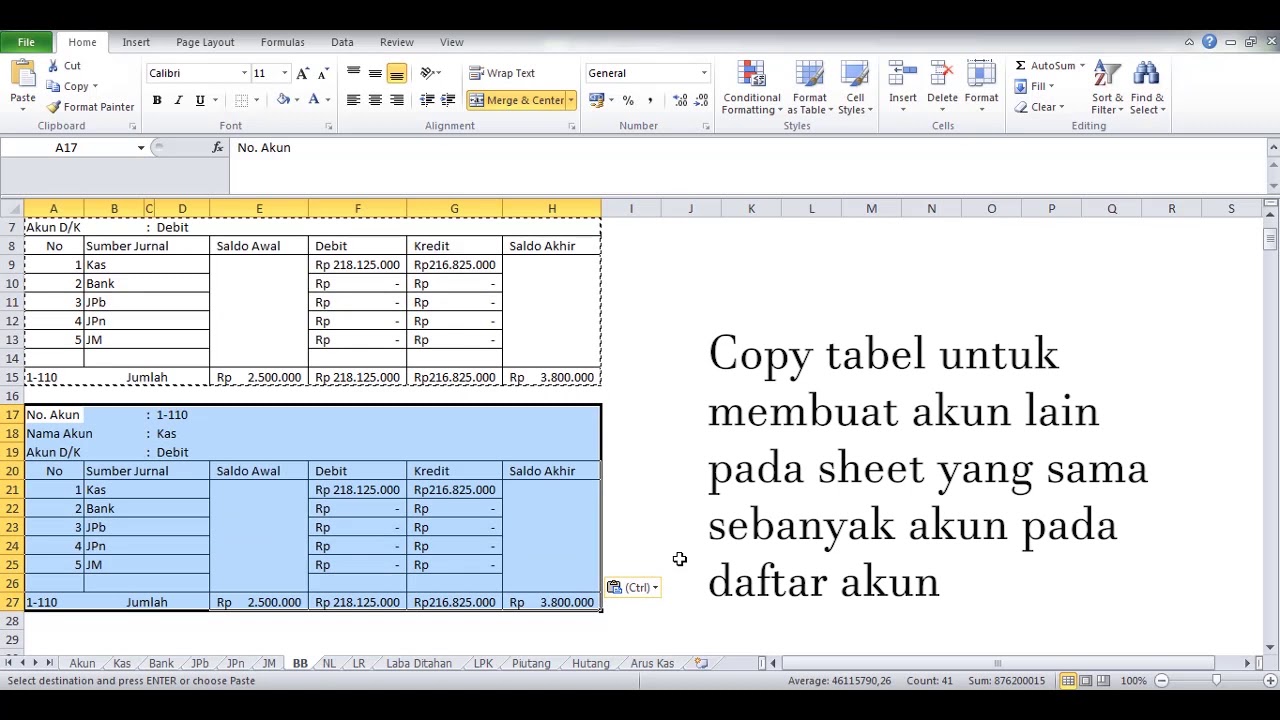Expand the Borders dropdown arrow
Screen dimensions: 1280x720
coord(256,100)
